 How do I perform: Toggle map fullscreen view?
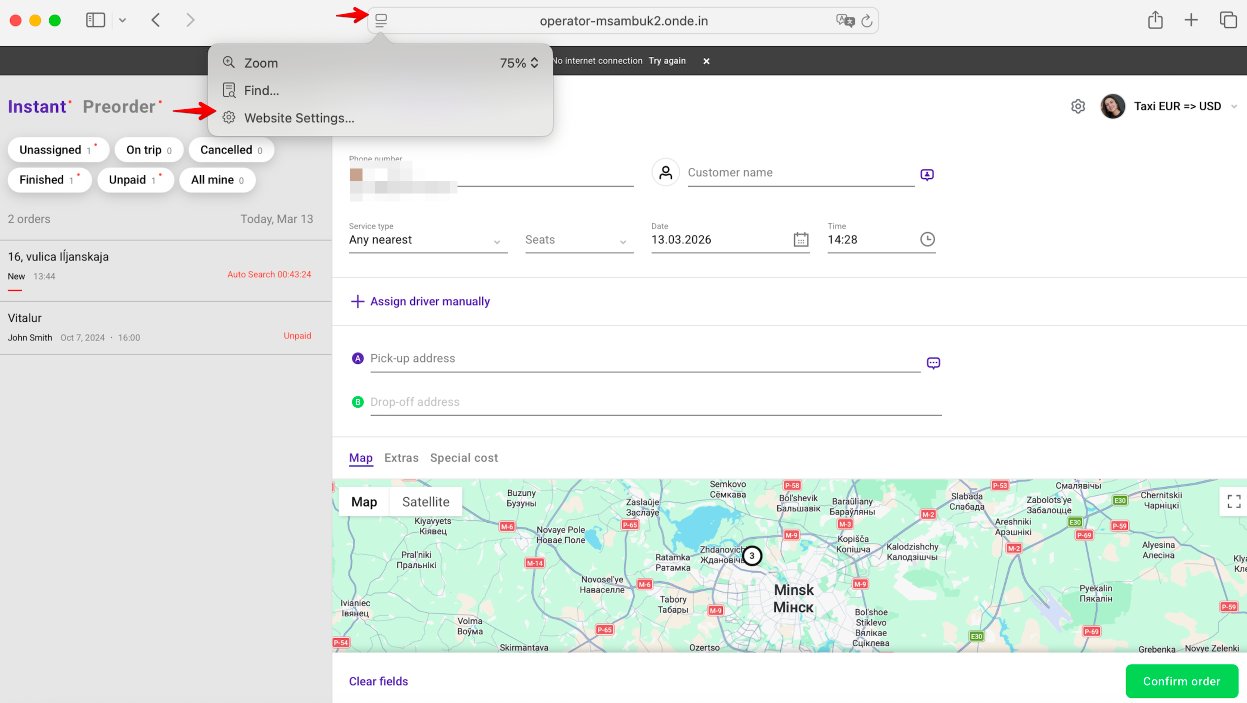click(1233, 501)
